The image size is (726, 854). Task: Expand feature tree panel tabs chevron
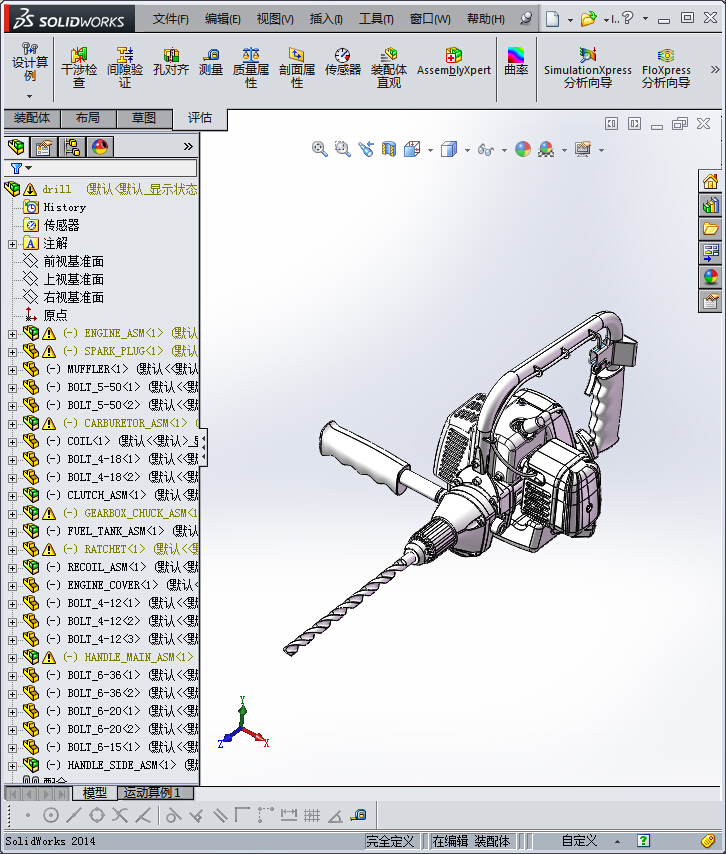coord(188,147)
